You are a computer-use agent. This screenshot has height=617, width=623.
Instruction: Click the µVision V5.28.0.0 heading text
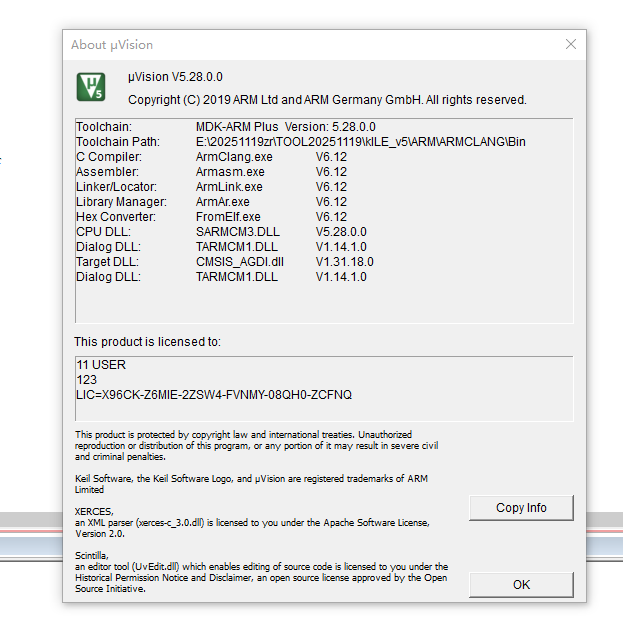(175, 77)
